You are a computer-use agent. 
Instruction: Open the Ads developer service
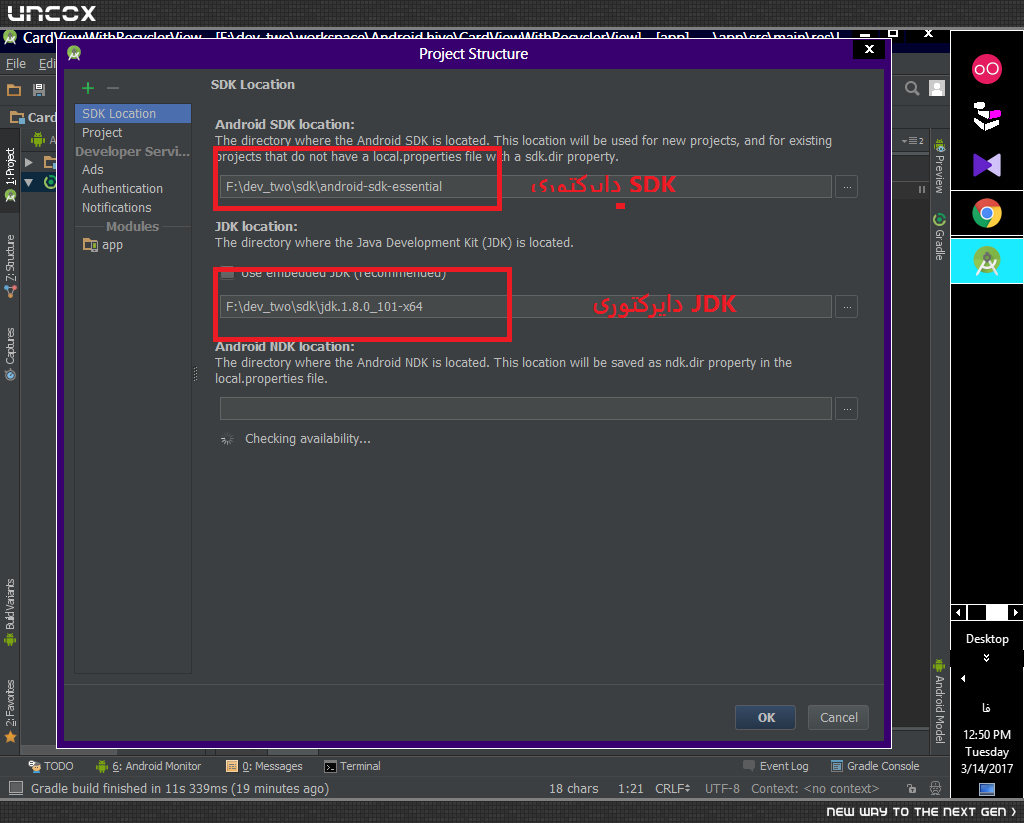93,169
